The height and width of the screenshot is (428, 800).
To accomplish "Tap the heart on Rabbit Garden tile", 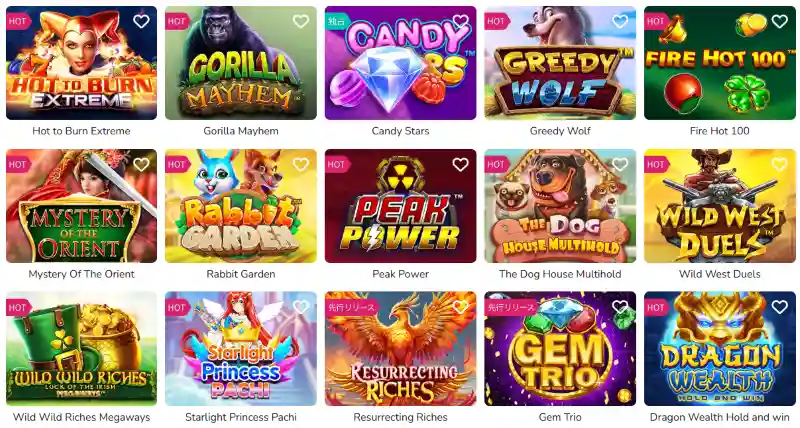I will pyautogui.click(x=301, y=164).
